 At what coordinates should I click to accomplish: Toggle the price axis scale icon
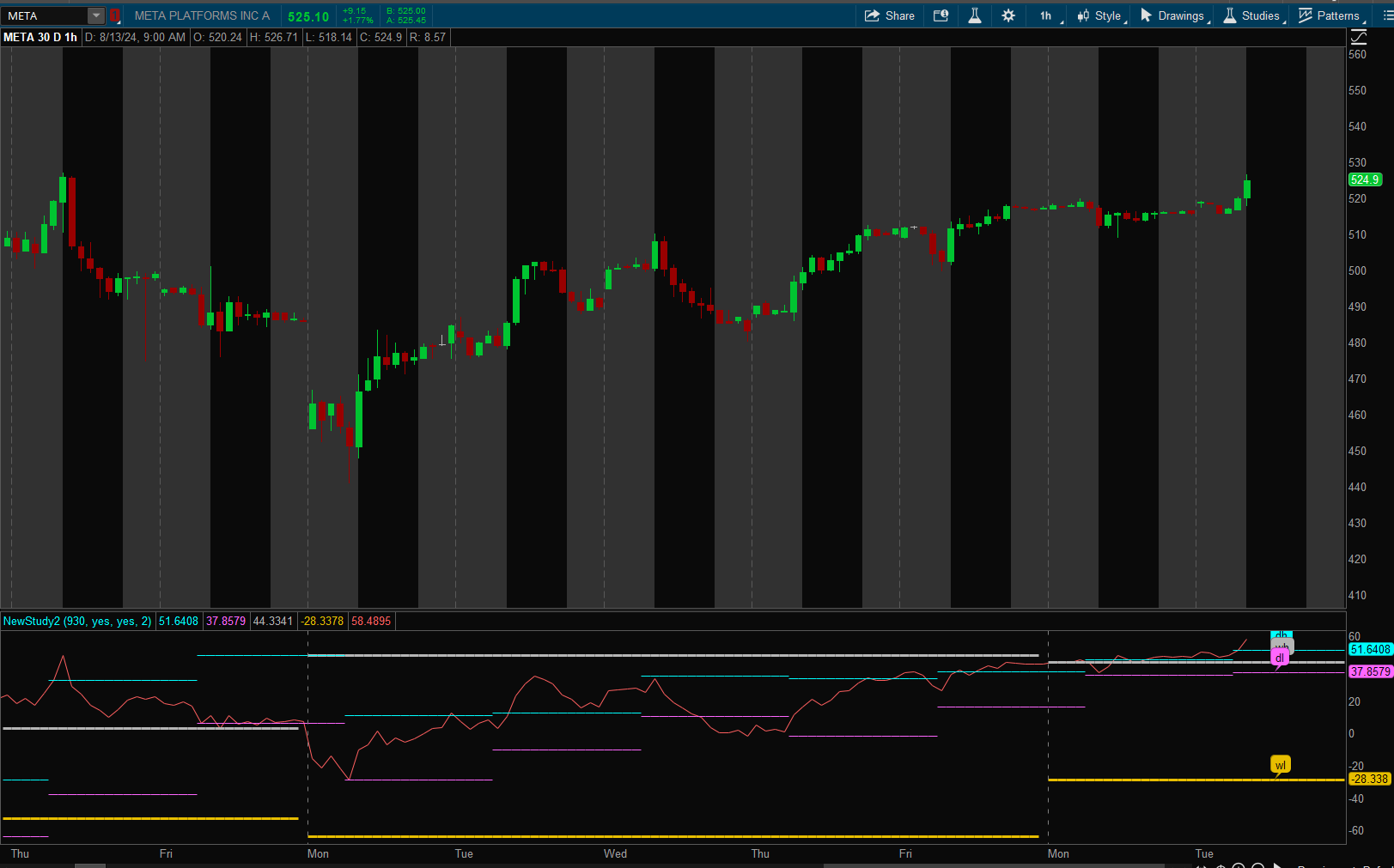1358,37
